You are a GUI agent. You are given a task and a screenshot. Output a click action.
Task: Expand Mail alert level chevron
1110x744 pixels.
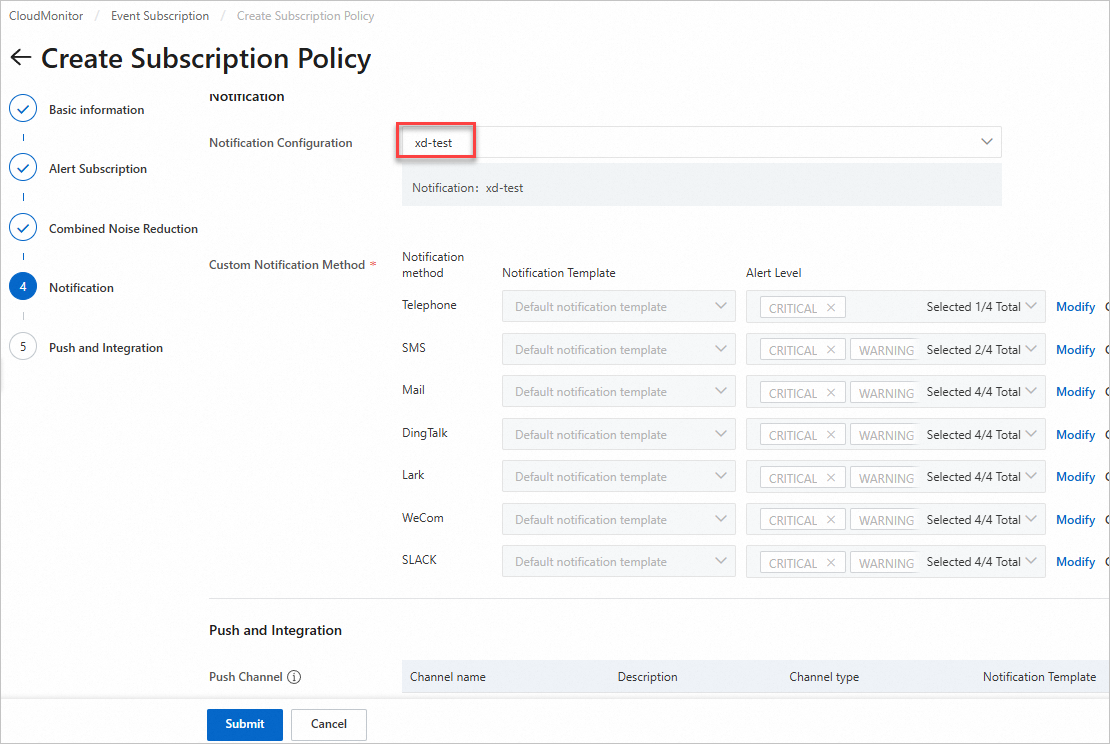1031,391
